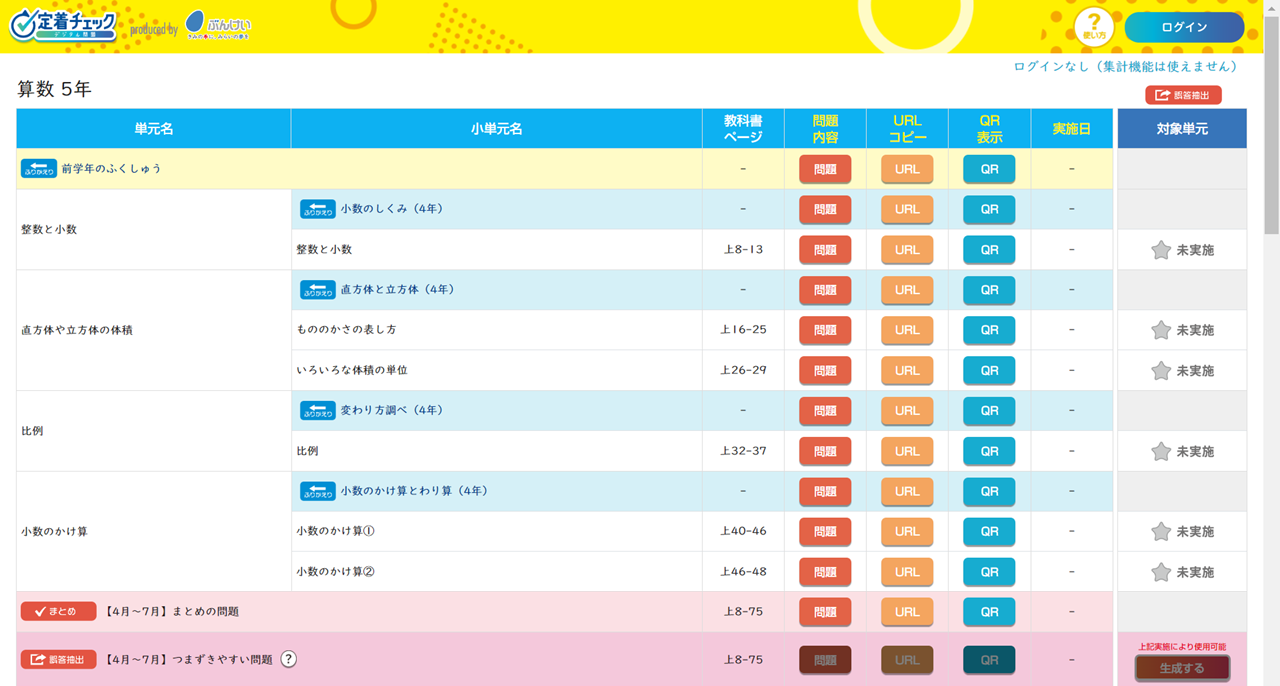Open the 小数のかけ算とわり算（4年） review link

(x=414, y=491)
